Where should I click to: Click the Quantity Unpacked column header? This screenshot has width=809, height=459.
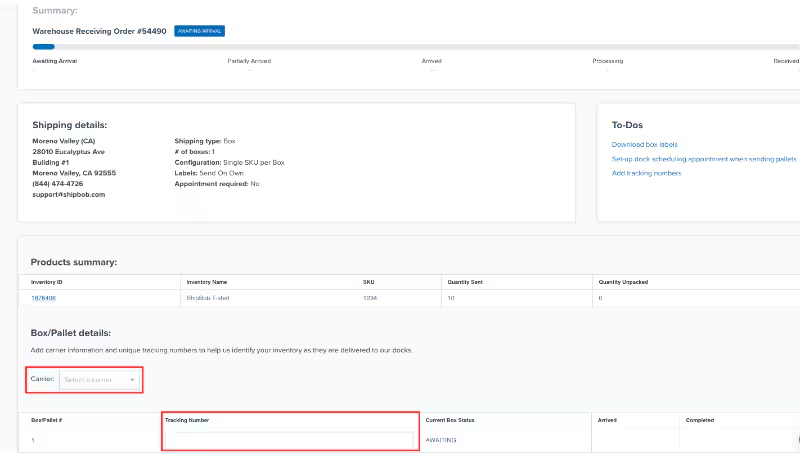pyautogui.click(x=623, y=282)
